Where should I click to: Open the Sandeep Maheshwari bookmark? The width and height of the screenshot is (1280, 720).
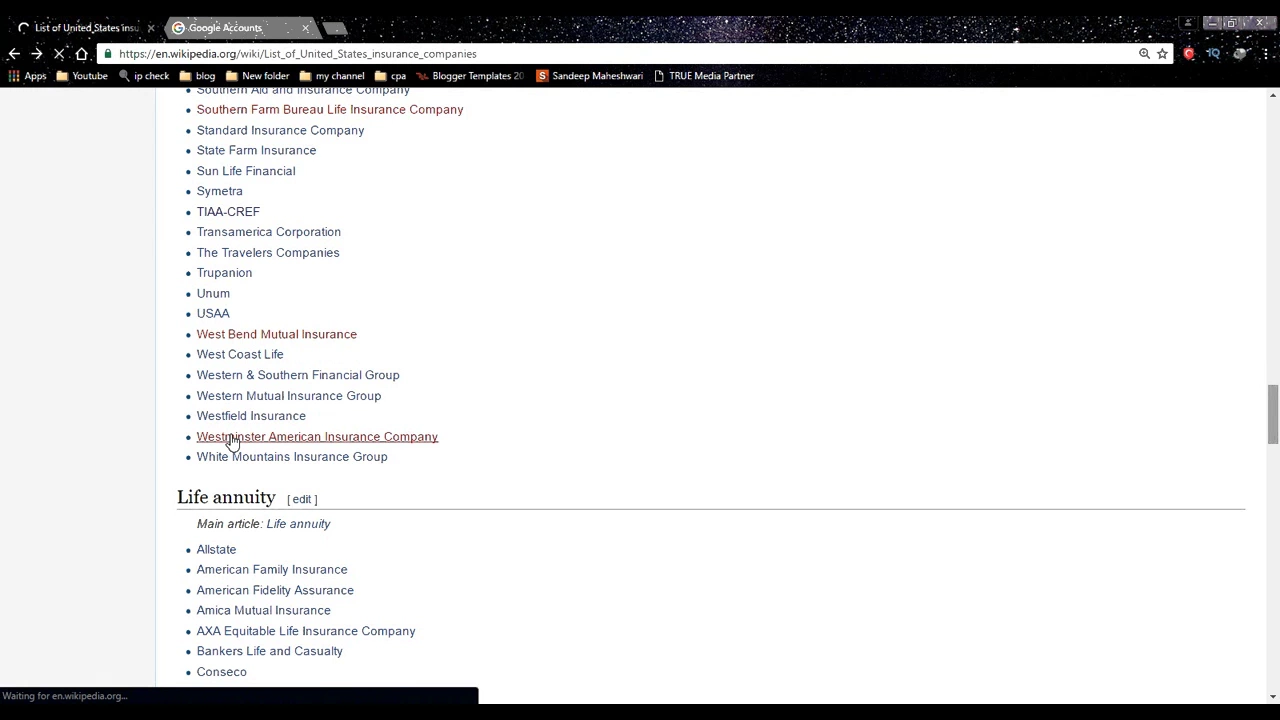point(589,76)
